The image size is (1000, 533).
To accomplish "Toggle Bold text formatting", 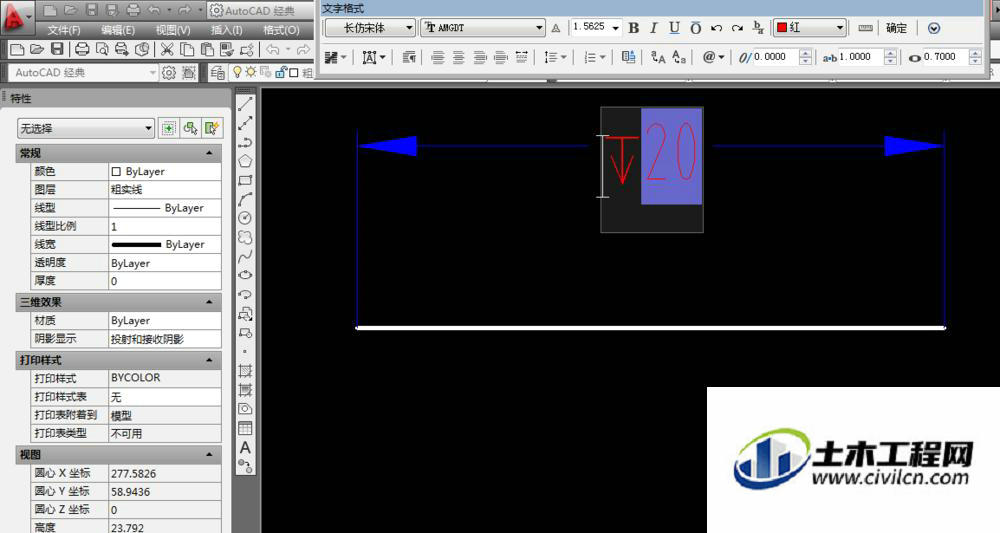I will [633, 28].
